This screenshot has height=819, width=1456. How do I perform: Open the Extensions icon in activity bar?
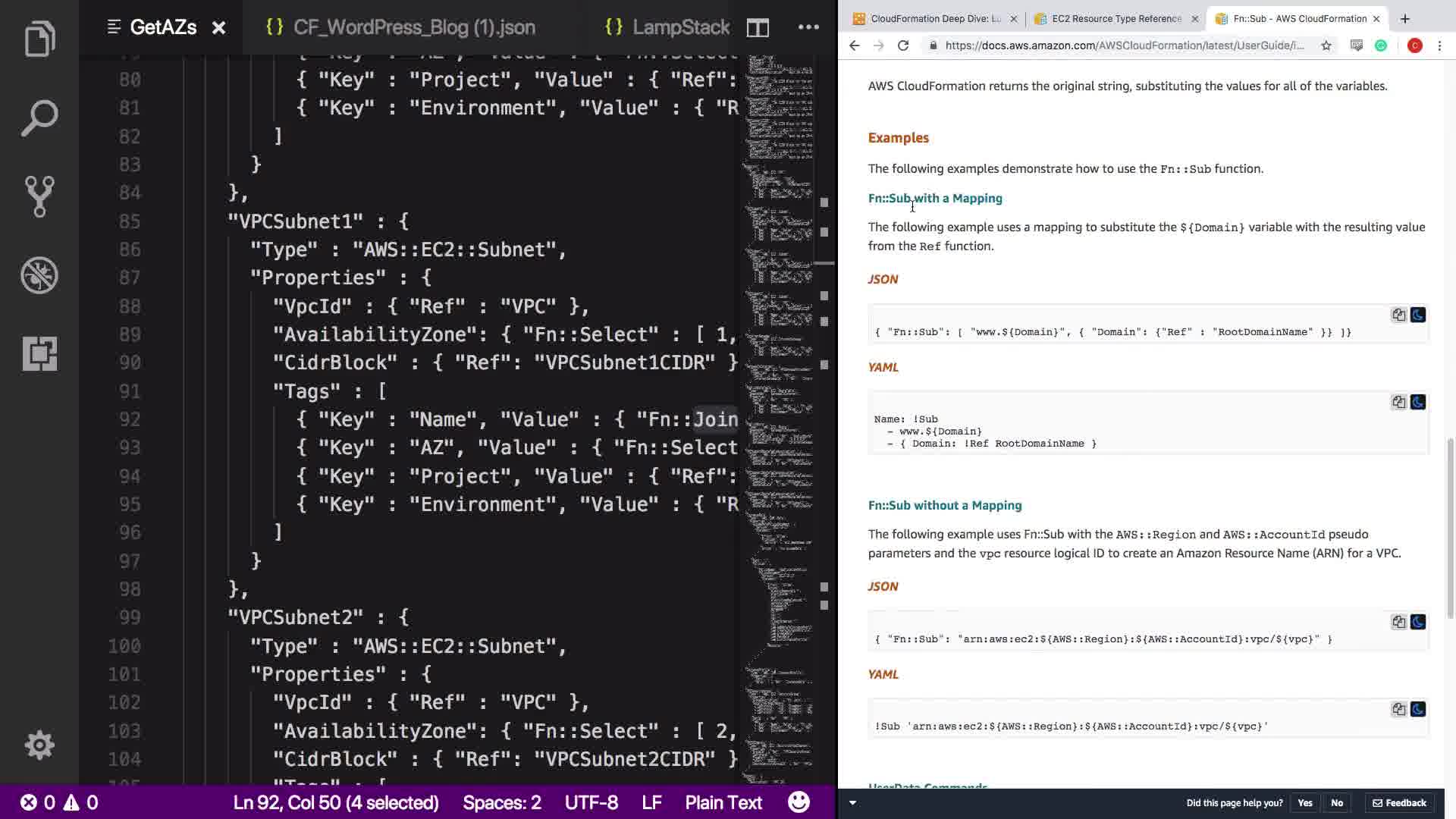coord(39,354)
